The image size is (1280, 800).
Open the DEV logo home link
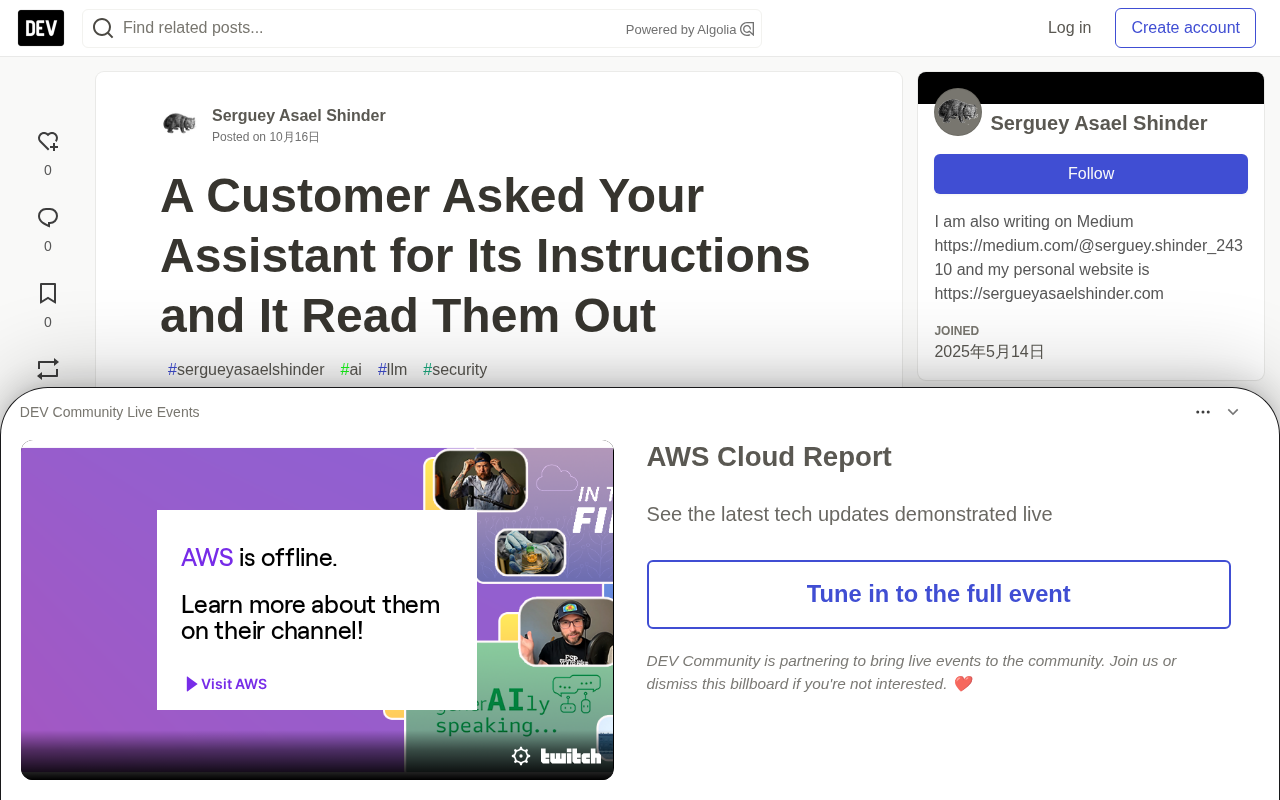pyautogui.click(x=41, y=28)
